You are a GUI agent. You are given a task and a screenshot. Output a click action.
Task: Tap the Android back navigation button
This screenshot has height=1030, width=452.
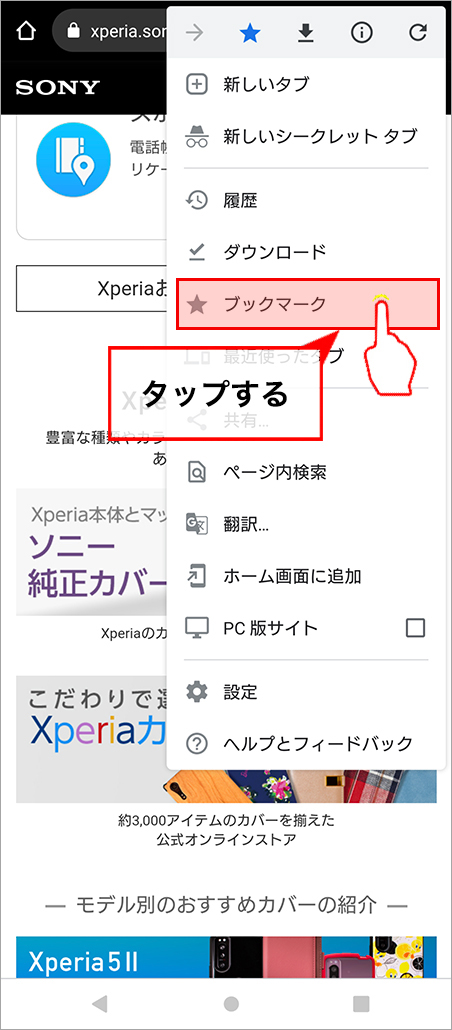(100, 1003)
